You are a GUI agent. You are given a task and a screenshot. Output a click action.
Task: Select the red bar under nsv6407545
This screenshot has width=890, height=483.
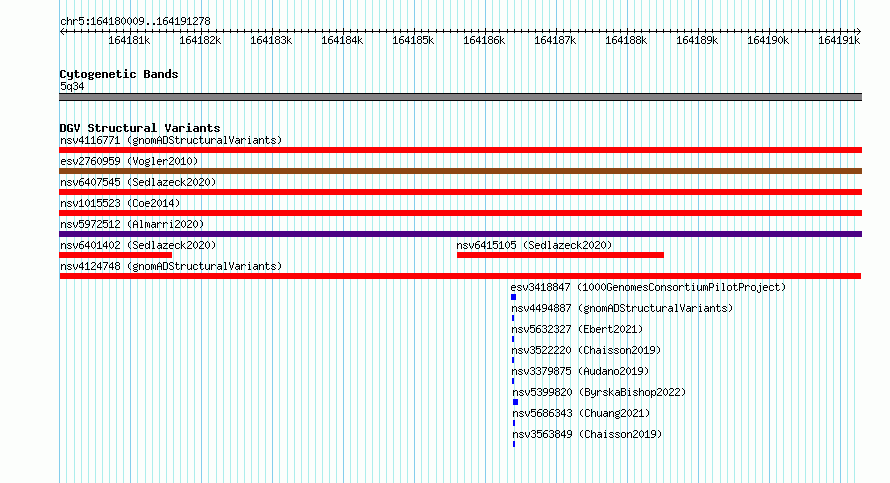click(460, 192)
